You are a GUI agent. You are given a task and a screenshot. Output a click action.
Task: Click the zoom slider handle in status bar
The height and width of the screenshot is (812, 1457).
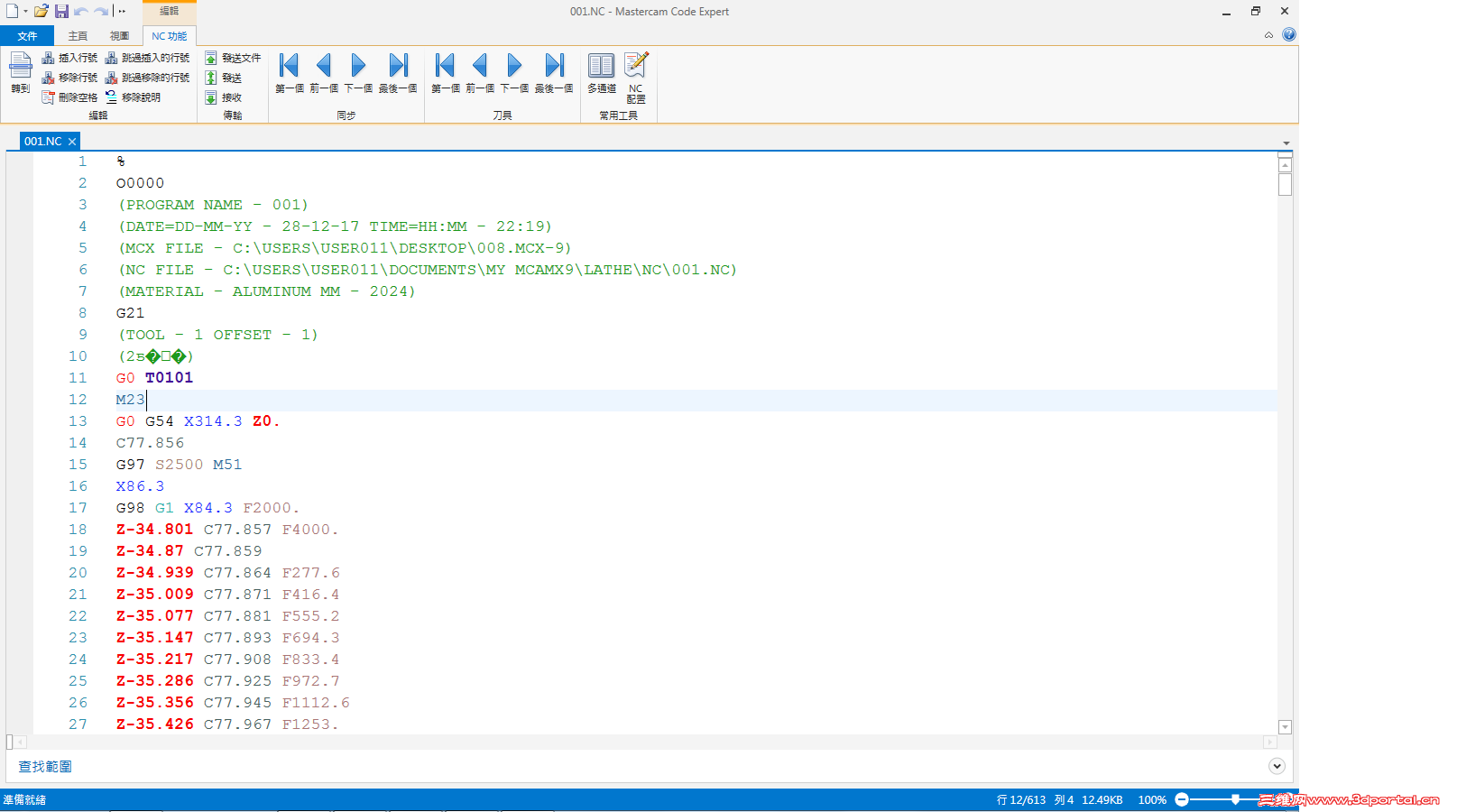(x=1235, y=799)
